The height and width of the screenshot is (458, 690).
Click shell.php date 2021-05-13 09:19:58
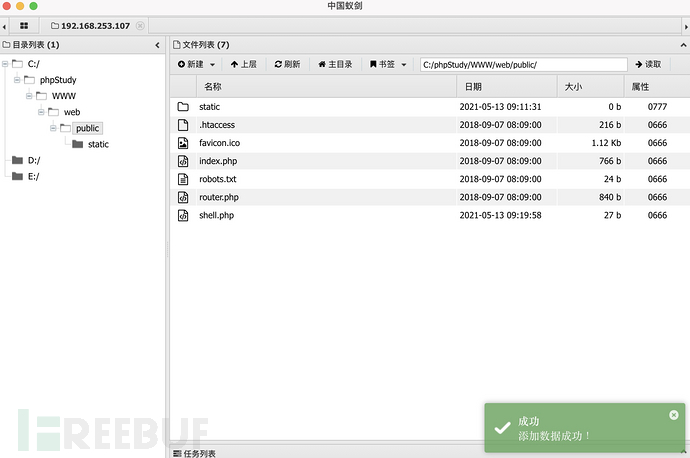coord(500,215)
